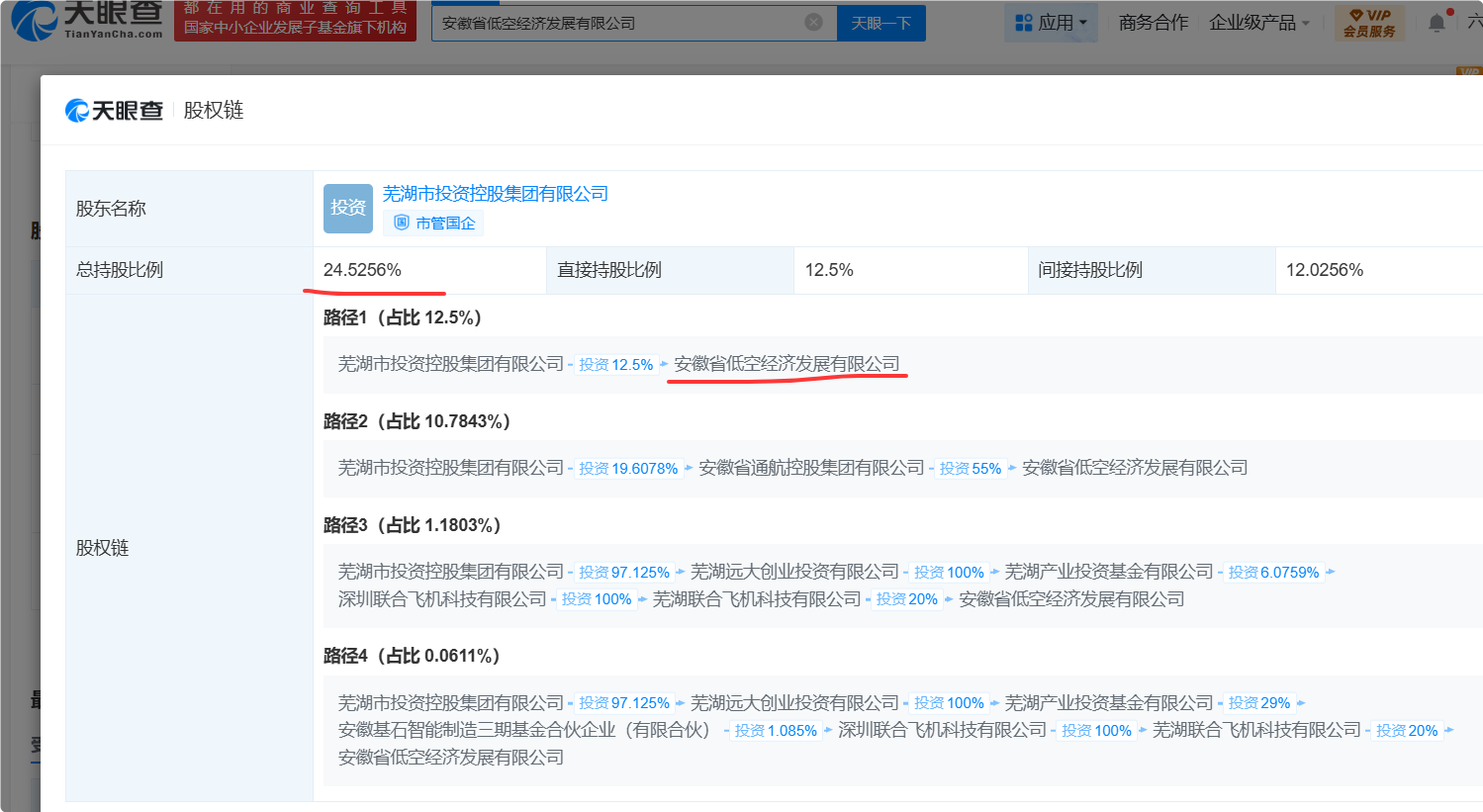The width and height of the screenshot is (1483, 812).
Task: Click 投资 12.5% label in path 1
Action: point(615,365)
